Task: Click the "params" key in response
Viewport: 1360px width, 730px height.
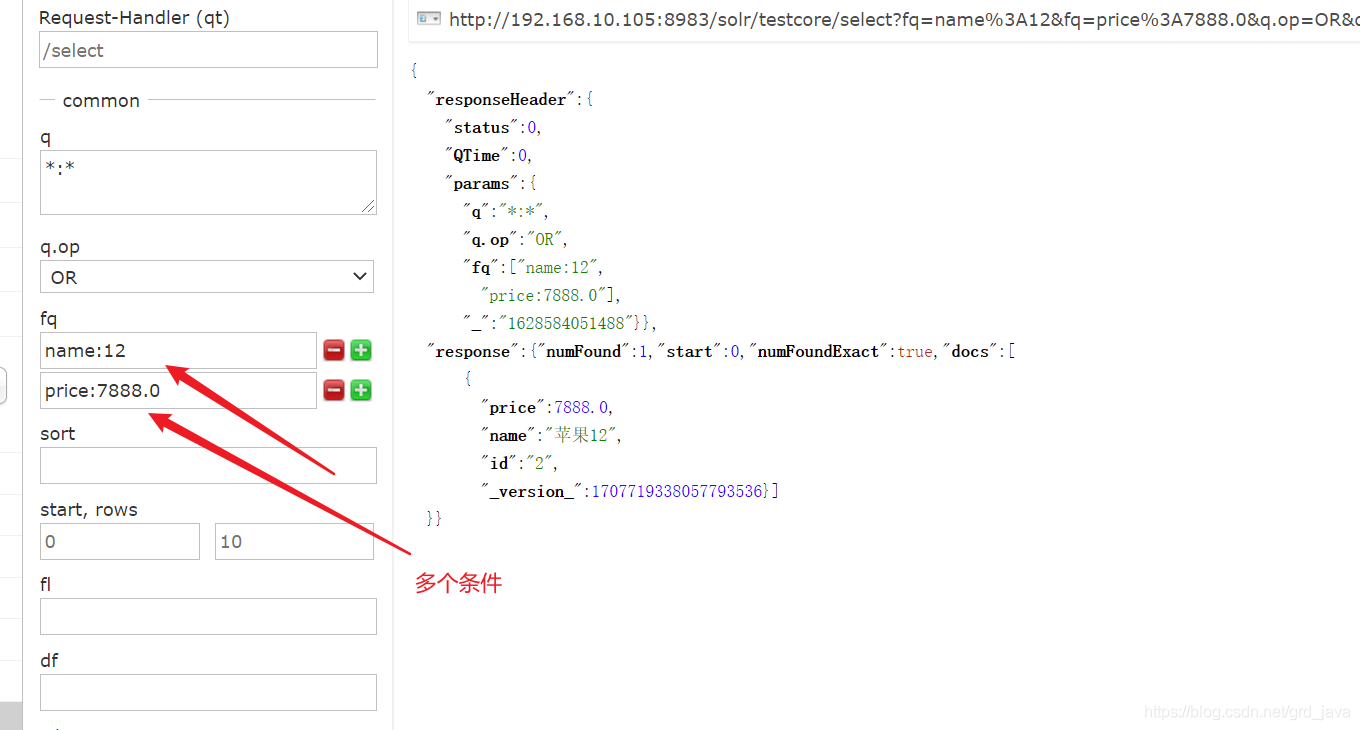Action: (481, 183)
